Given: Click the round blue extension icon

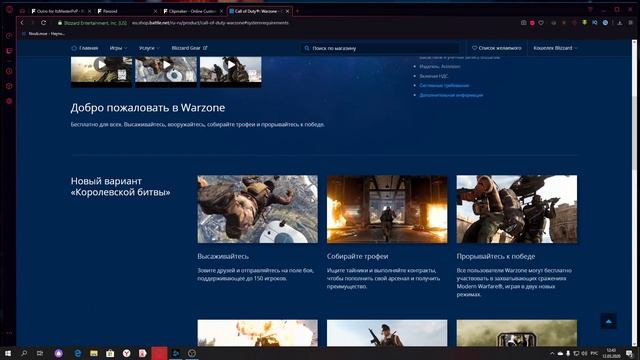Looking at the screenshot, I should 605,23.
